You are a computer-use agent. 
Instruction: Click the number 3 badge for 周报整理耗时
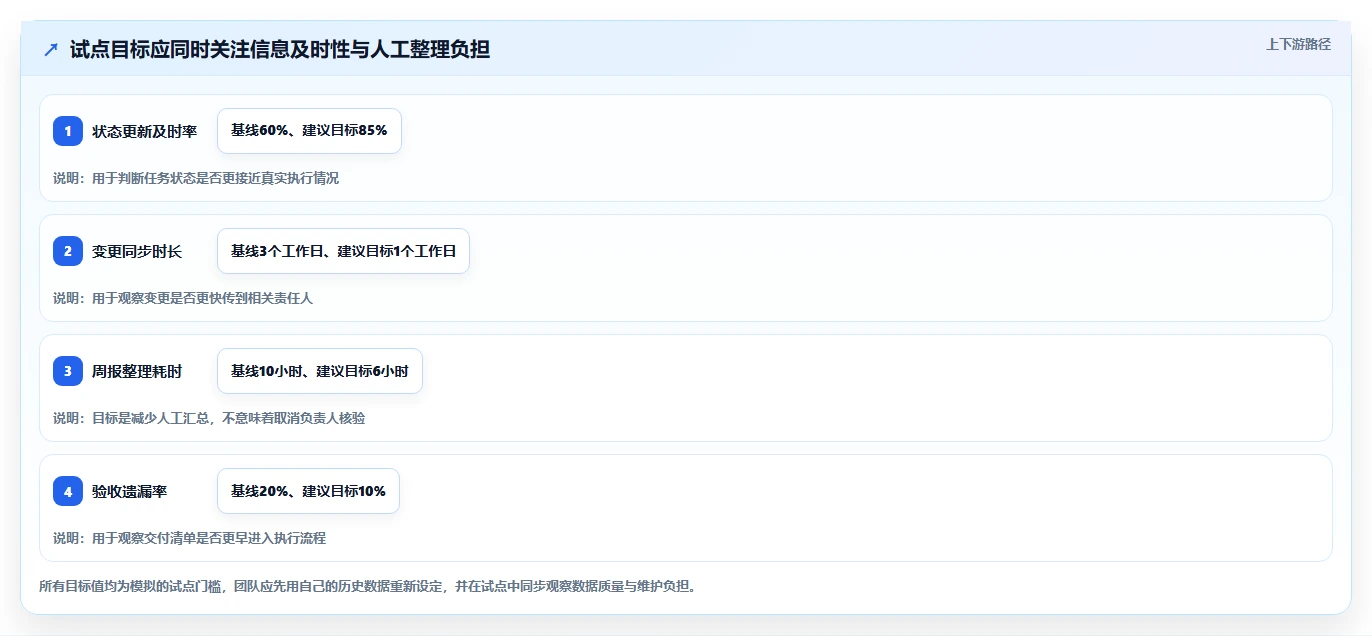68,371
